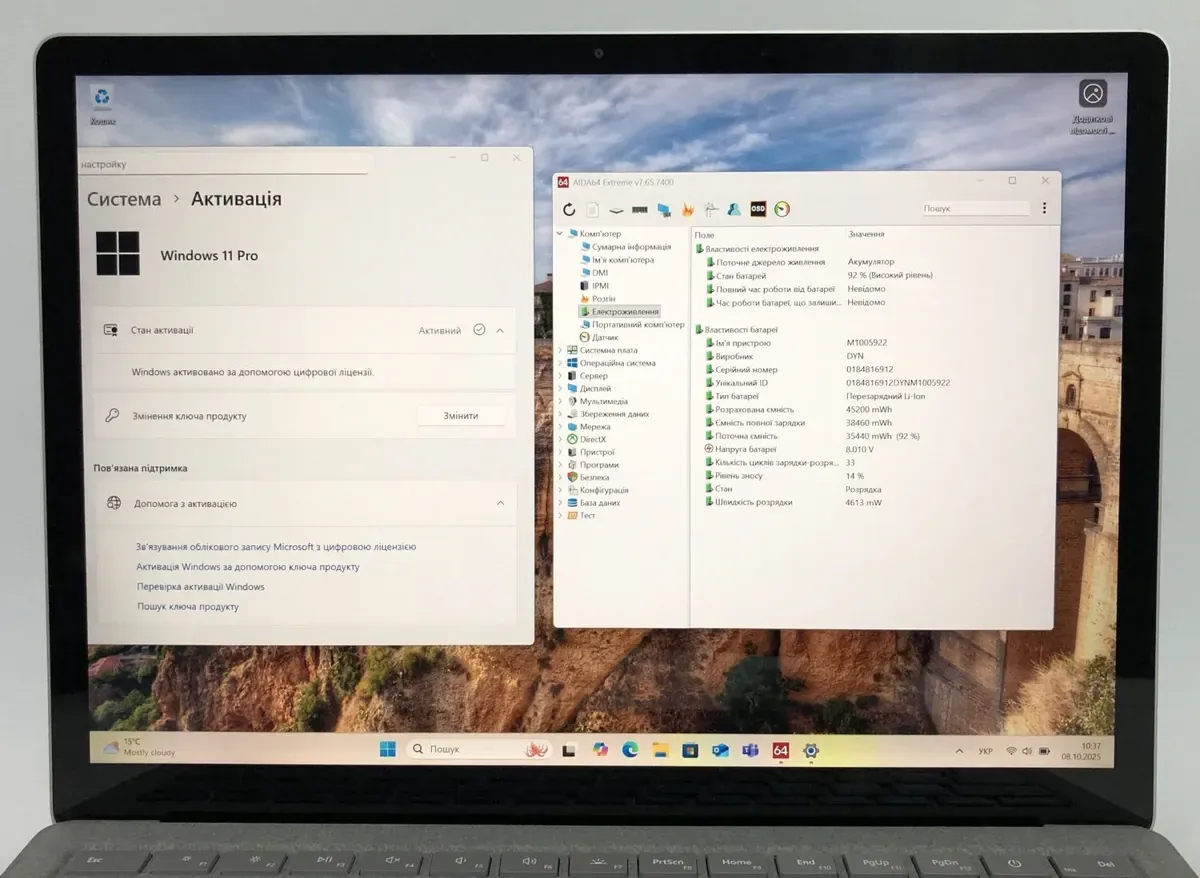Open the Report icon in AIDA64 toolbar
Screen dimensions: 1200x878
pos(592,209)
